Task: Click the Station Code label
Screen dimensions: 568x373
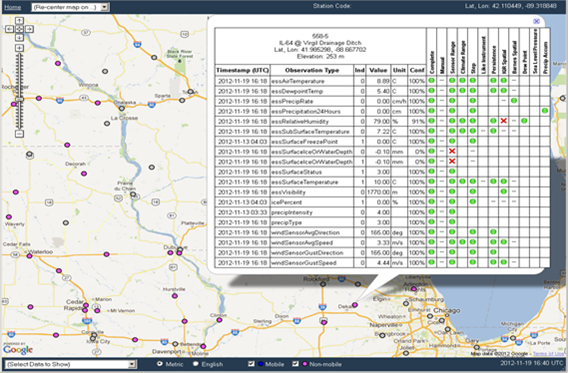Action: click(x=332, y=6)
